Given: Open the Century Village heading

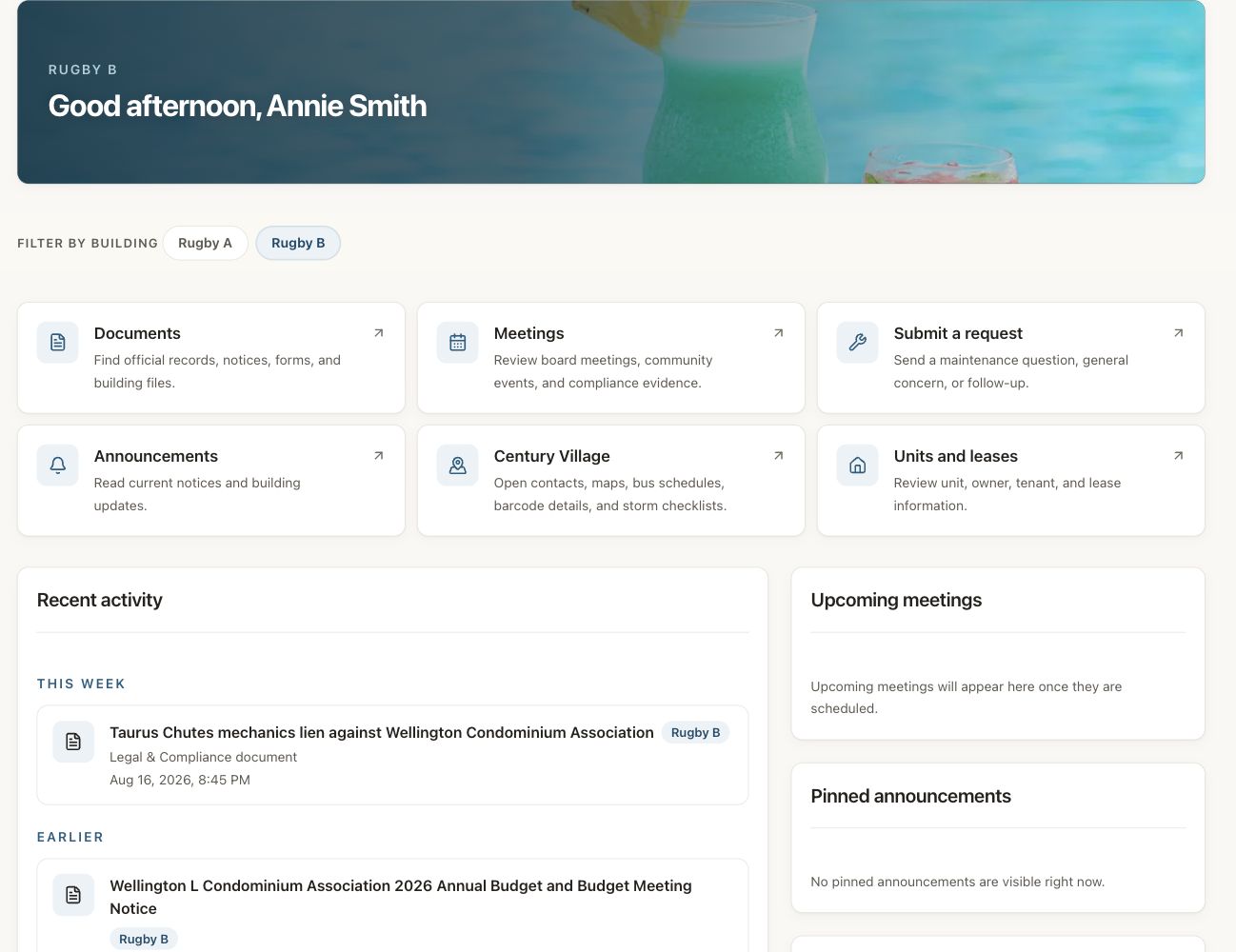Looking at the screenshot, I should click(551, 456).
